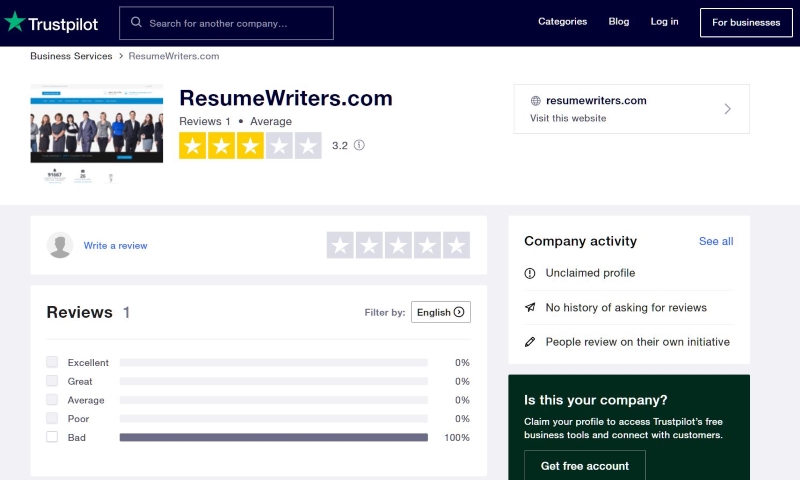Check the Bad filter checkbox
The height and width of the screenshot is (480, 800).
52,437
